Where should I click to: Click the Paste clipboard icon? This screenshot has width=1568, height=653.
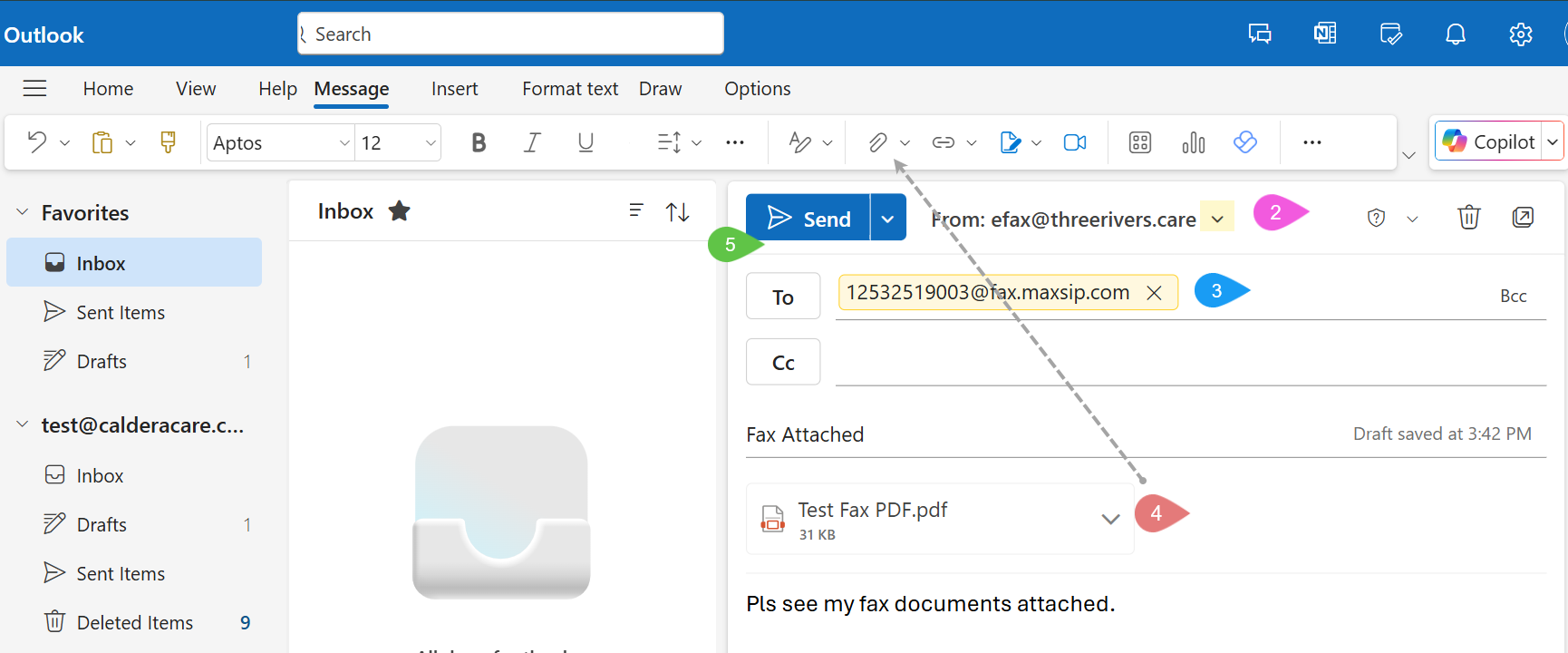102,142
